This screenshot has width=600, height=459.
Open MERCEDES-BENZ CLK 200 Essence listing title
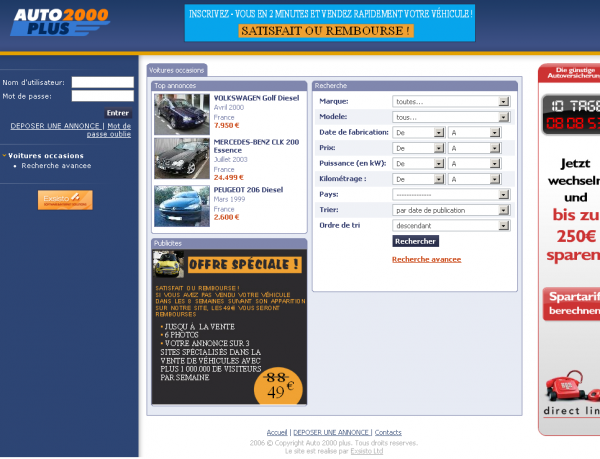(256, 146)
